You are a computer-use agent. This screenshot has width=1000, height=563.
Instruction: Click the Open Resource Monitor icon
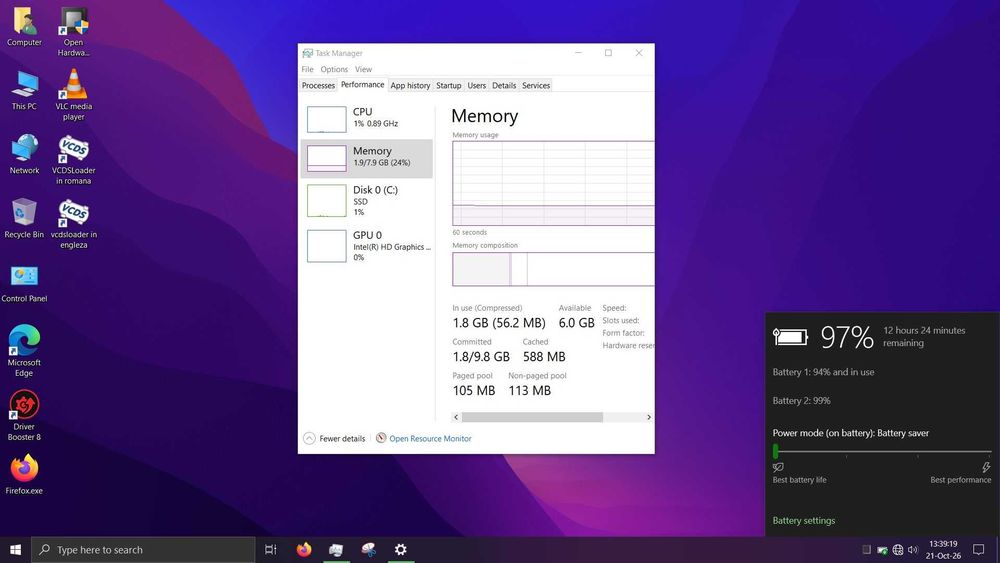381,438
